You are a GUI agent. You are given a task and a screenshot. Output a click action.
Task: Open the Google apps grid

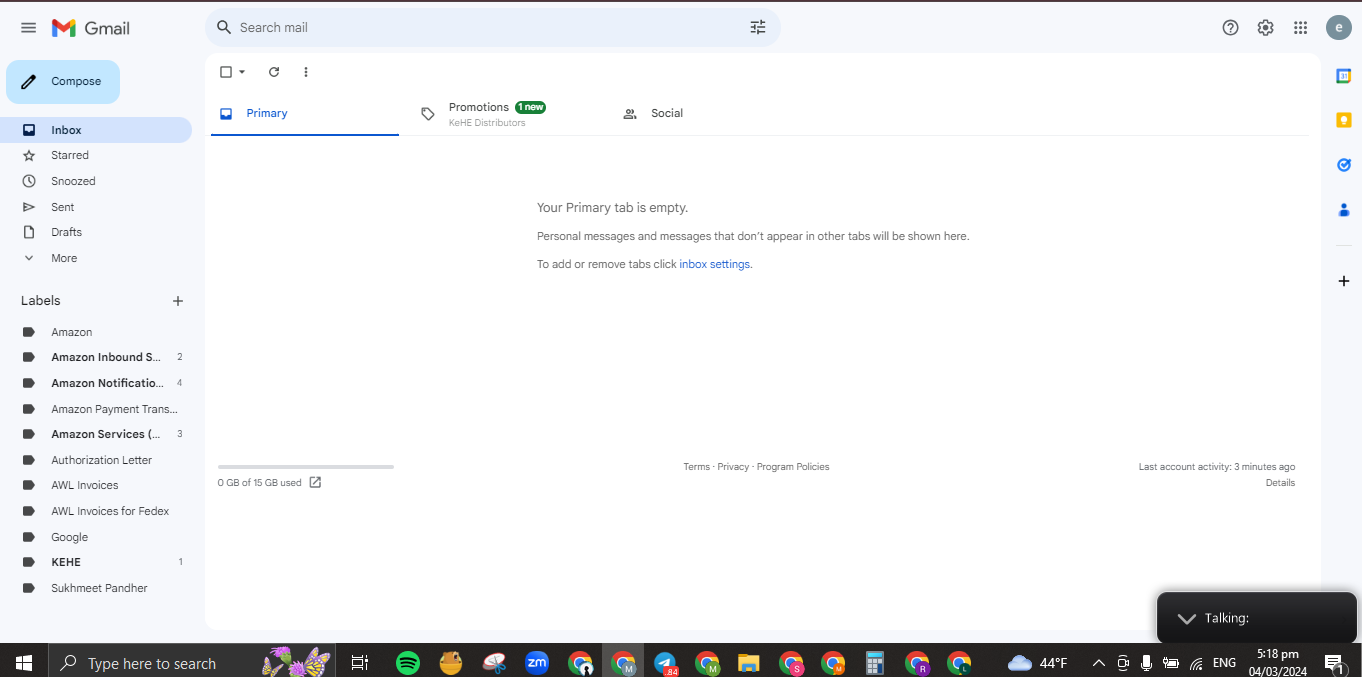(x=1300, y=28)
